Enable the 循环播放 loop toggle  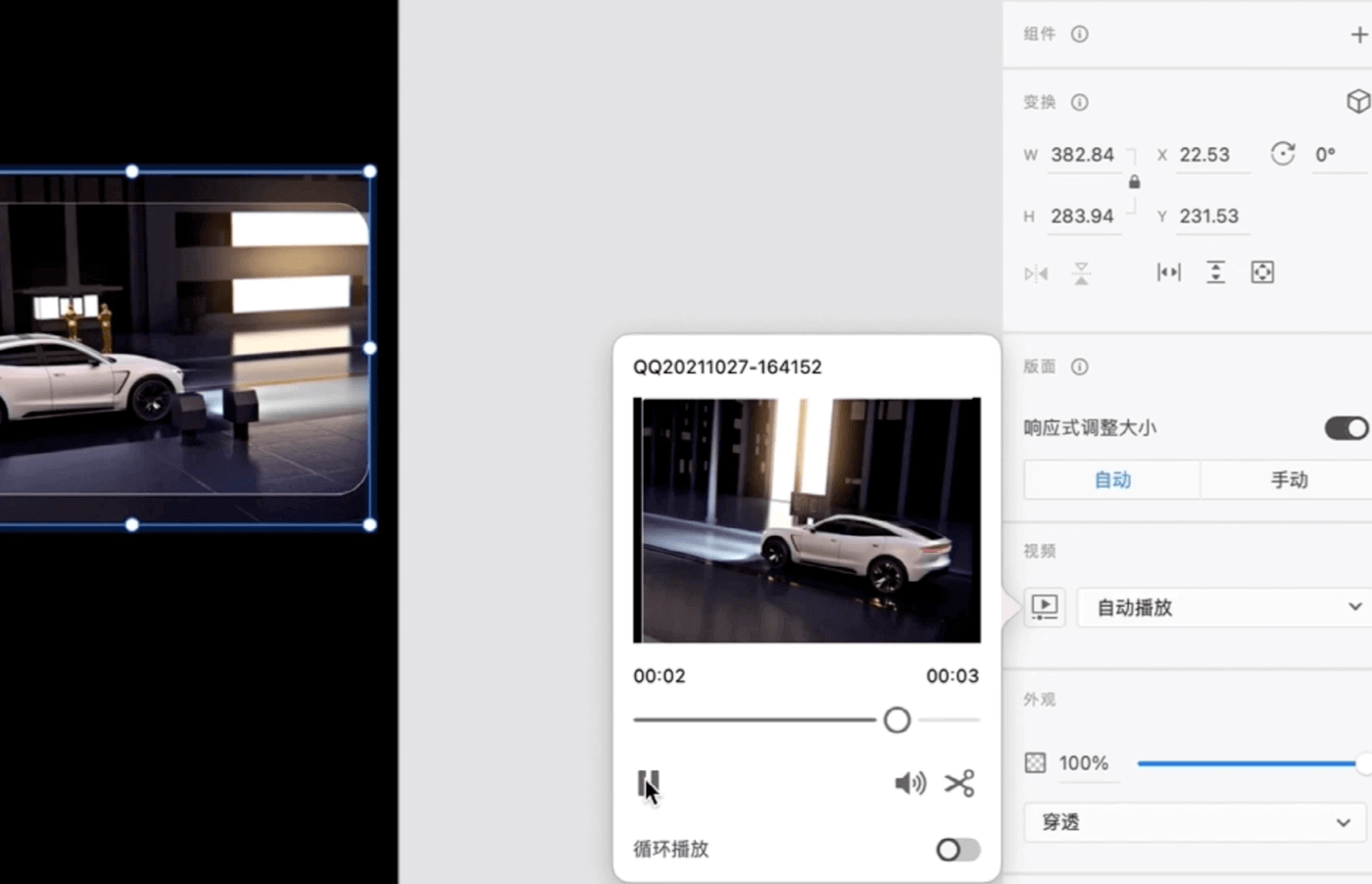tap(957, 850)
